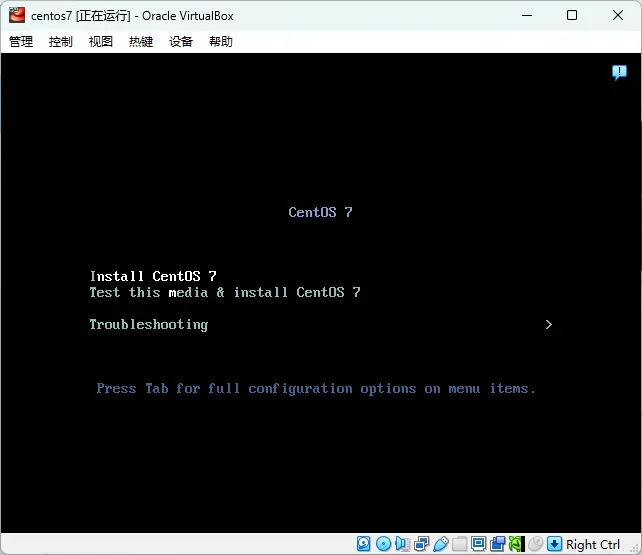642x555 pixels.
Task: Maximize the VirtualBox window
Action: 572,16
